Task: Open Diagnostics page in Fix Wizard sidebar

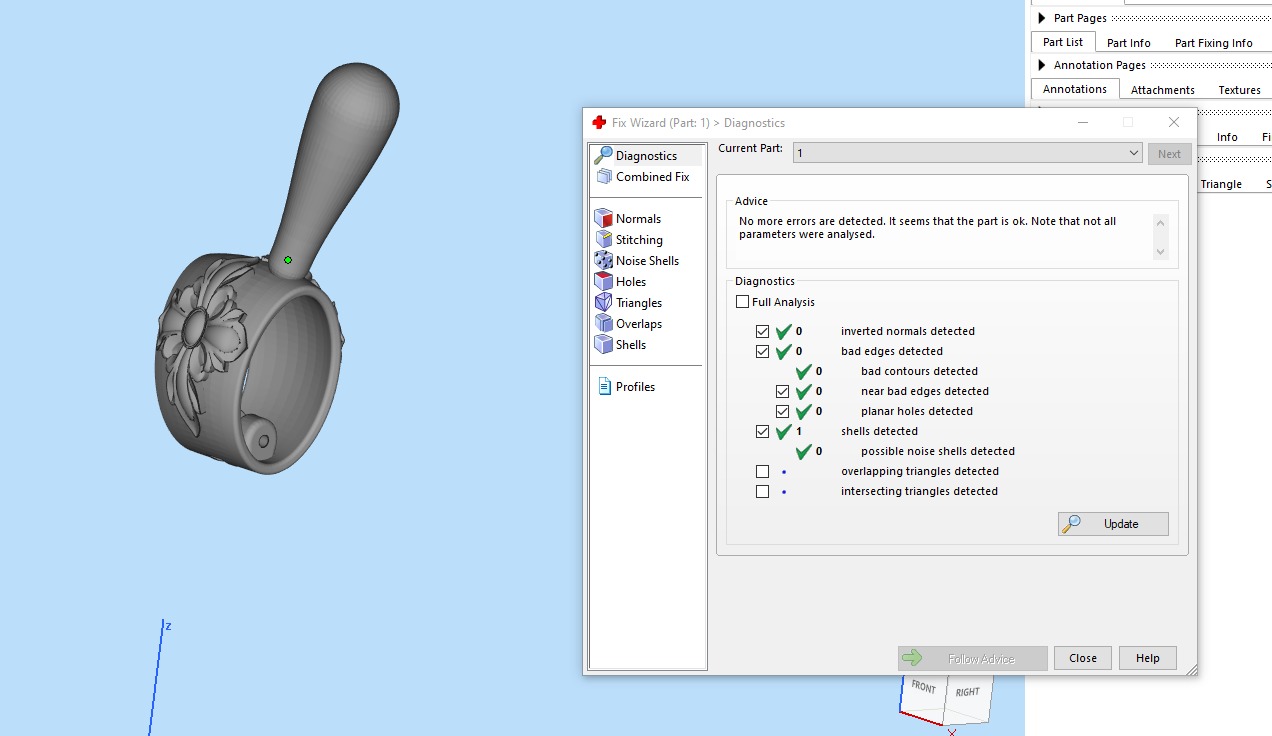Action: point(646,156)
